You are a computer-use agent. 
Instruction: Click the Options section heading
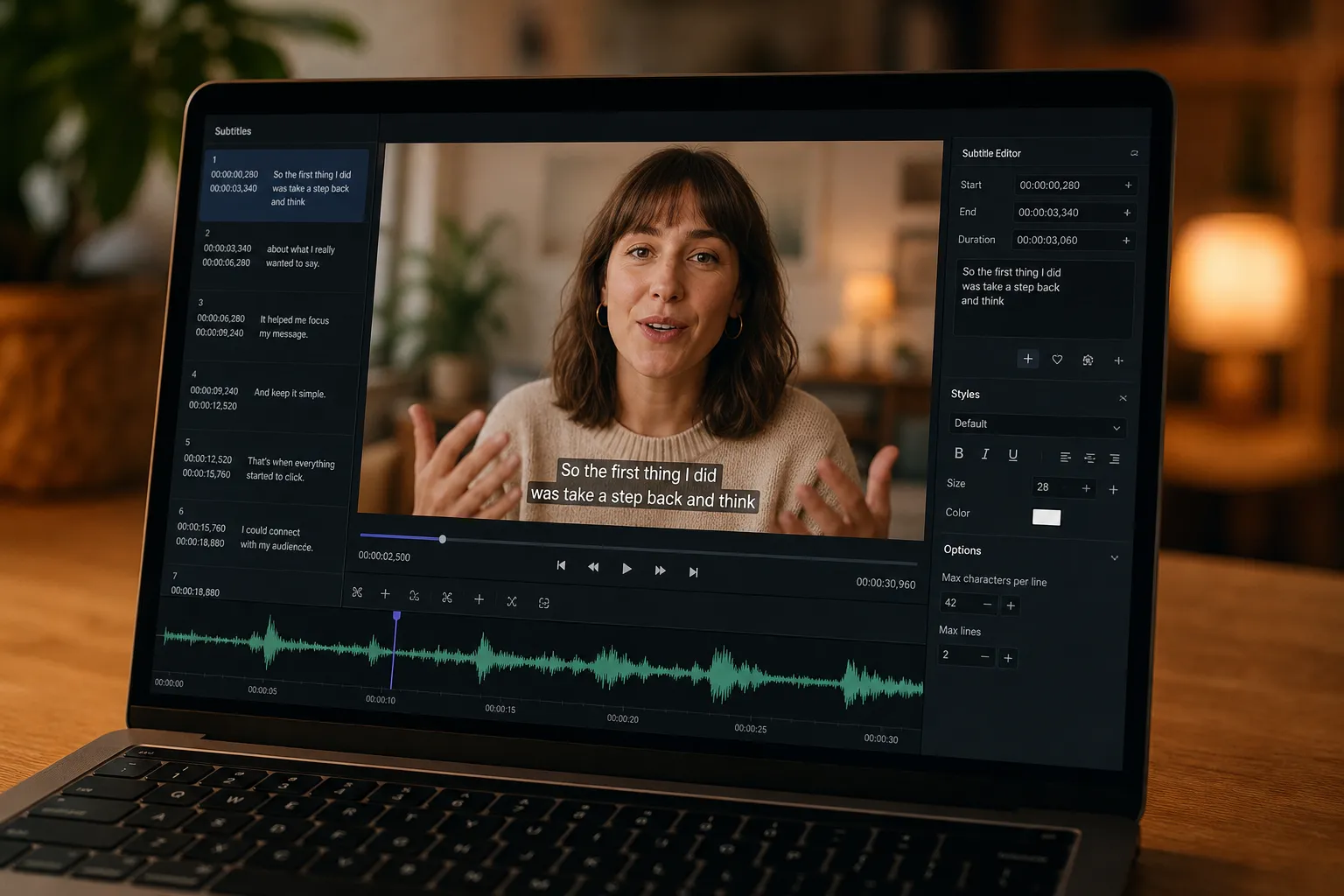(962, 550)
